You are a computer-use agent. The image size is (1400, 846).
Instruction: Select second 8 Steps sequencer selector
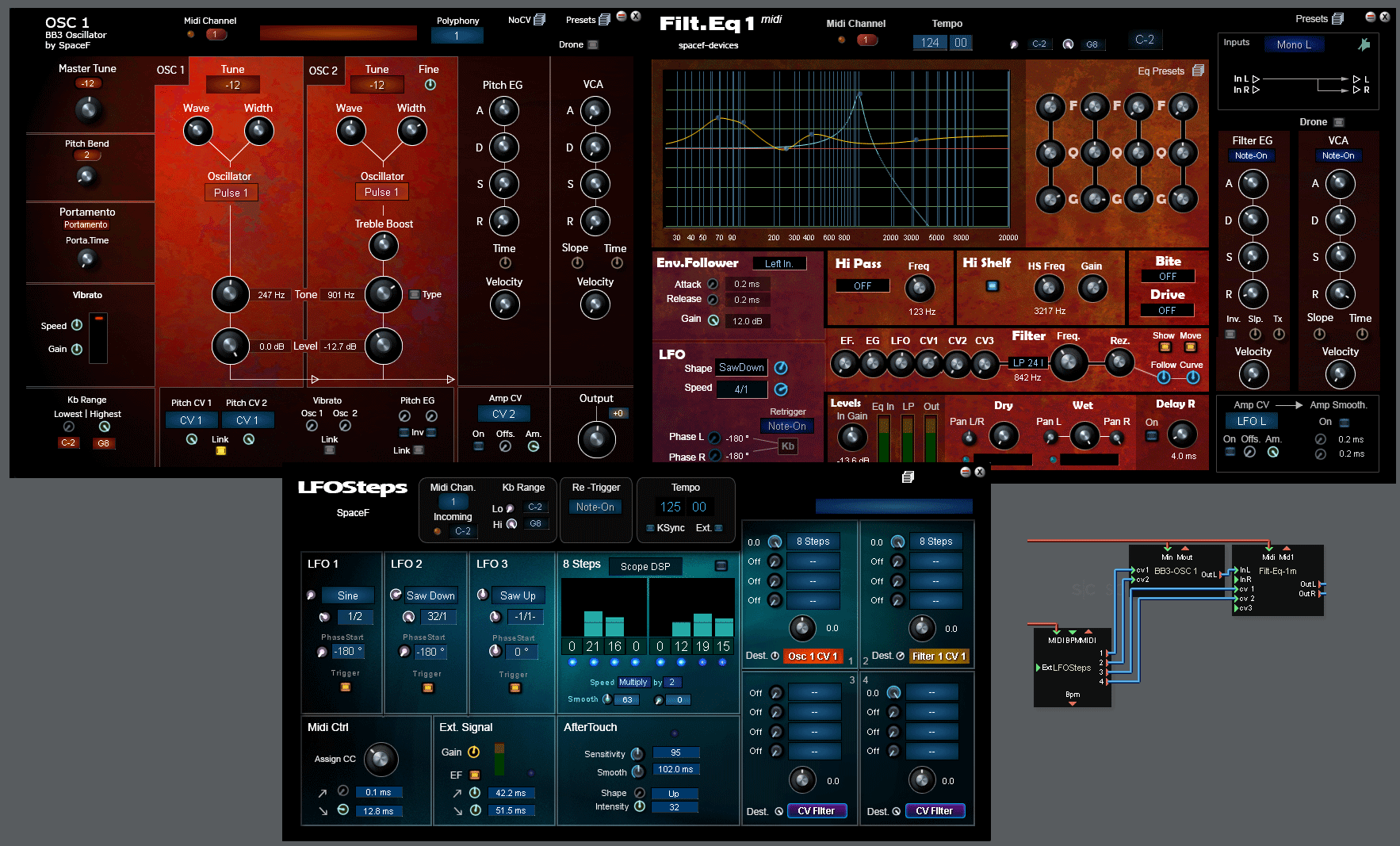coord(936,542)
